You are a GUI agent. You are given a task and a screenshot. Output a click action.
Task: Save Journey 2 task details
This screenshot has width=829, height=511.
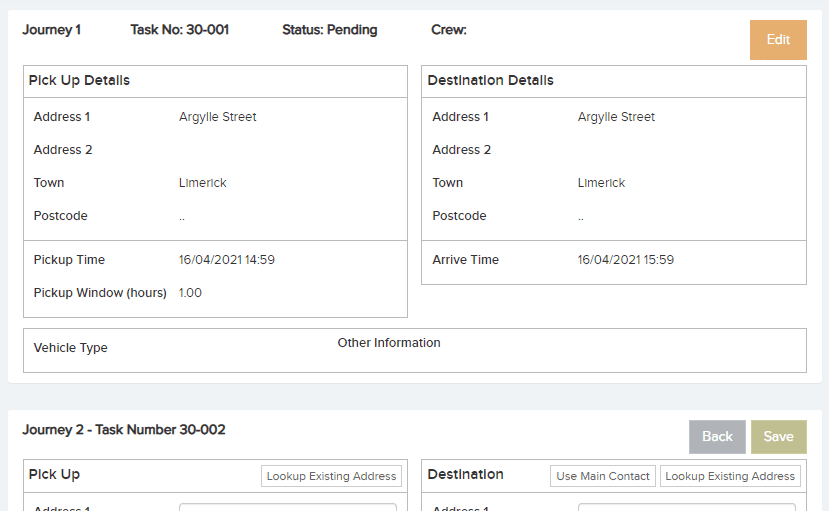778,436
